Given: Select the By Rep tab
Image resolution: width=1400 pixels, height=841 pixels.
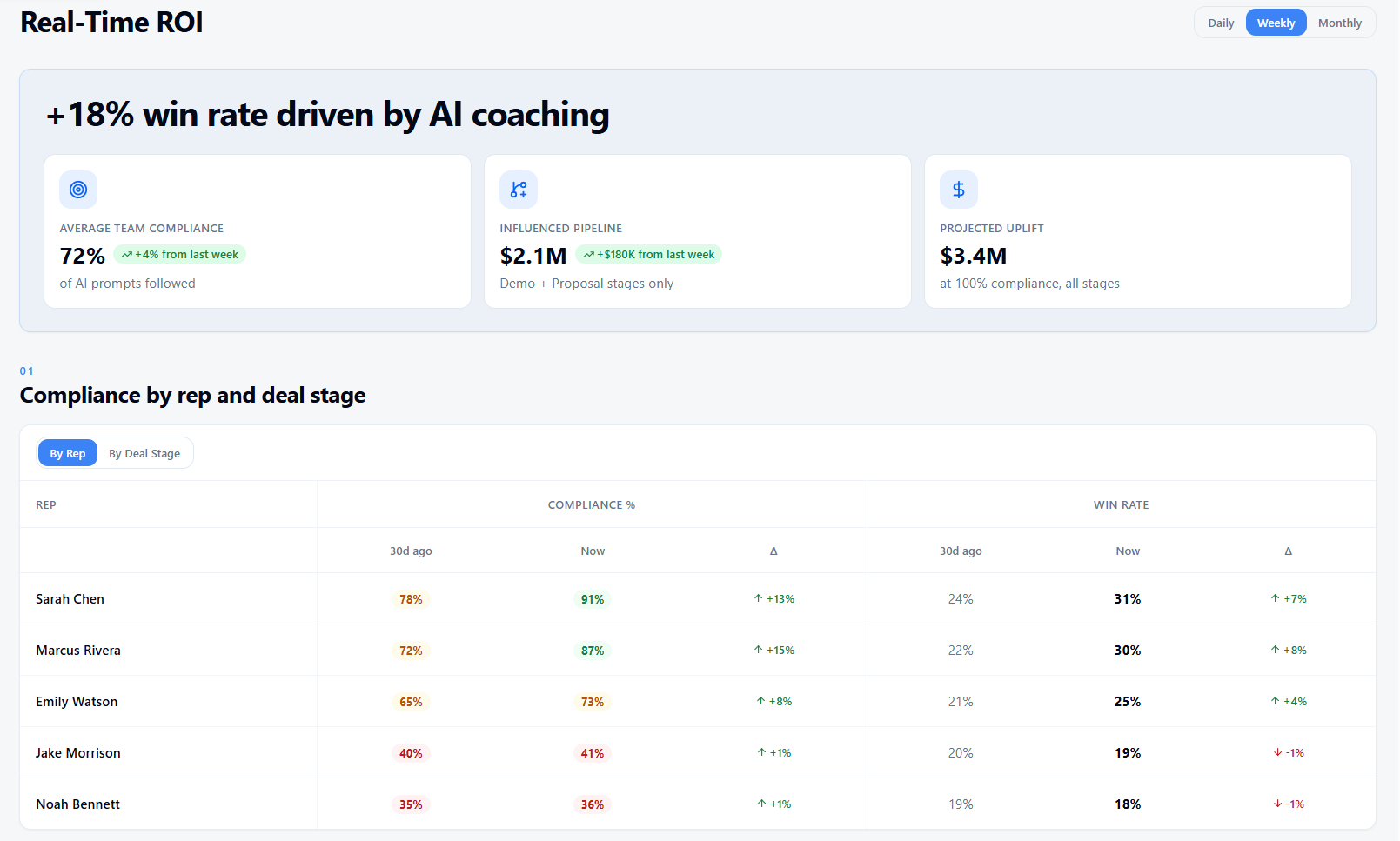Looking at the screenshot, I should point(67,452).
